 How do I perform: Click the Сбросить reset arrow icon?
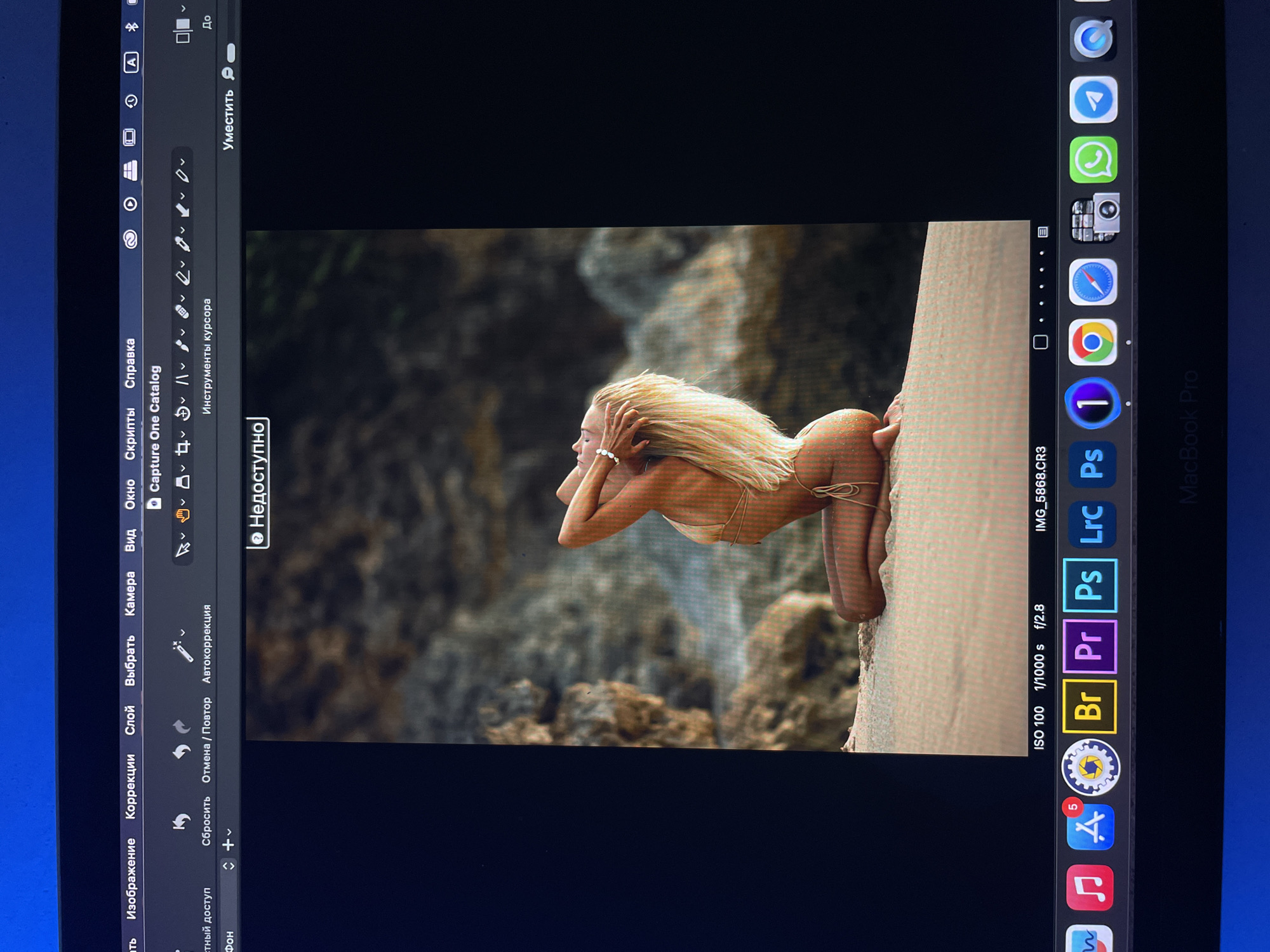[x=182, y=822]
